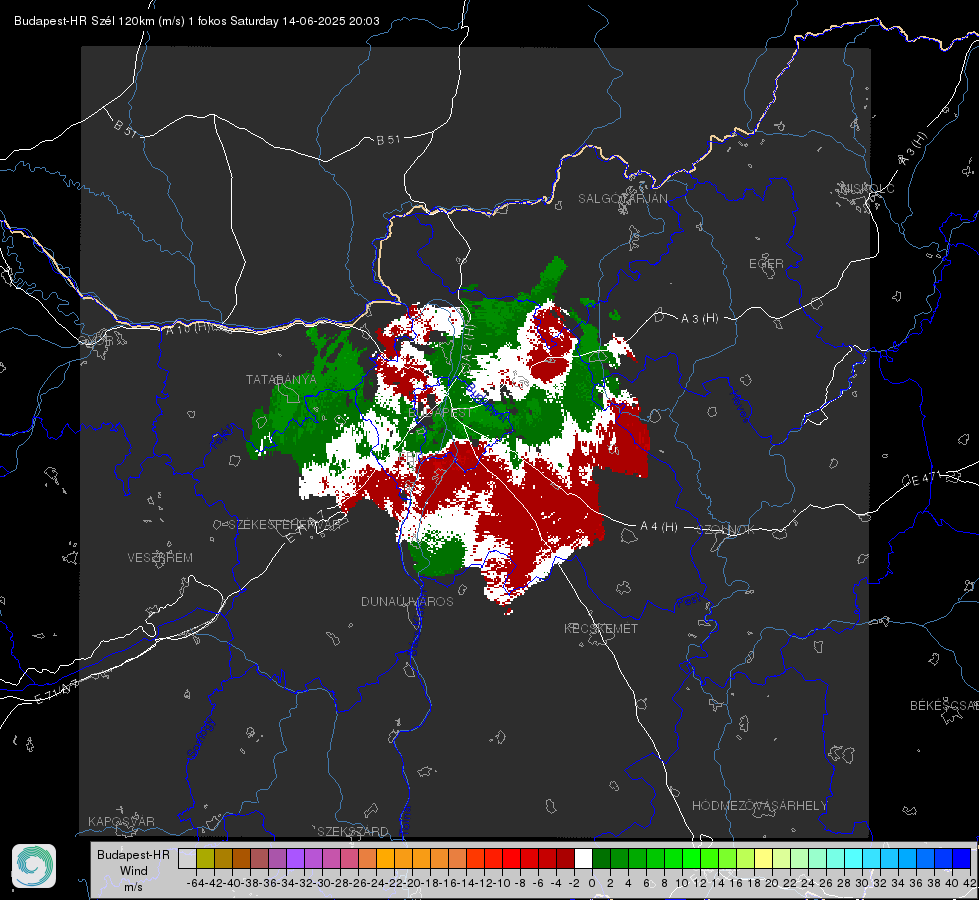Pick the white swatch between -2 and 0
The height and width of the screenshot is (900, 979).
583,858
